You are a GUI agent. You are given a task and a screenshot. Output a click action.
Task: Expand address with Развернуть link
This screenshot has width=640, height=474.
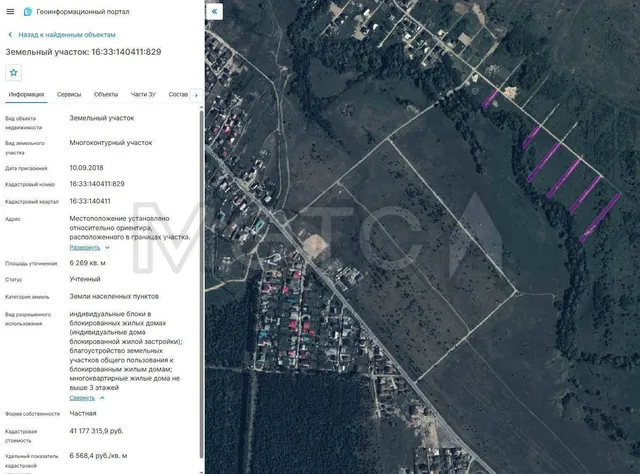pyautogui.click(x=84, y=247)
